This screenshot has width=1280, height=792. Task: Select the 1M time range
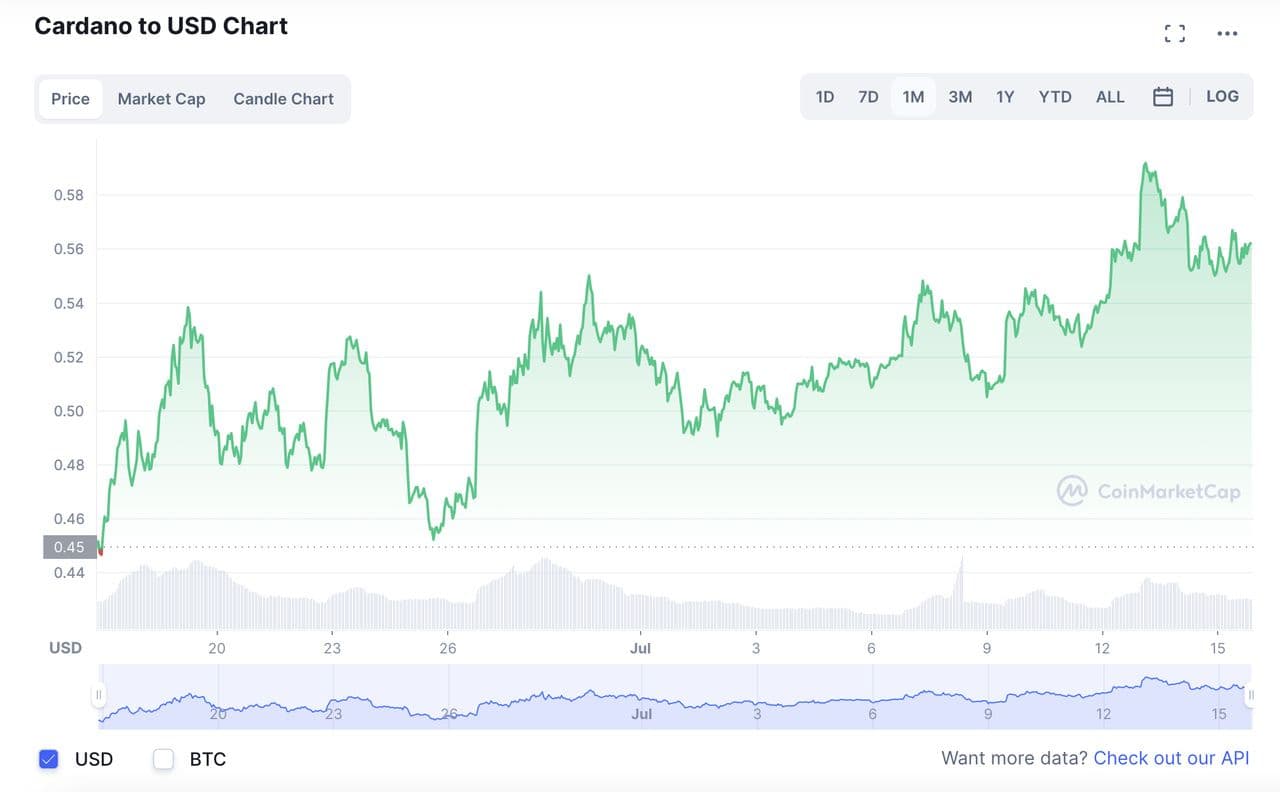point(913,97)
